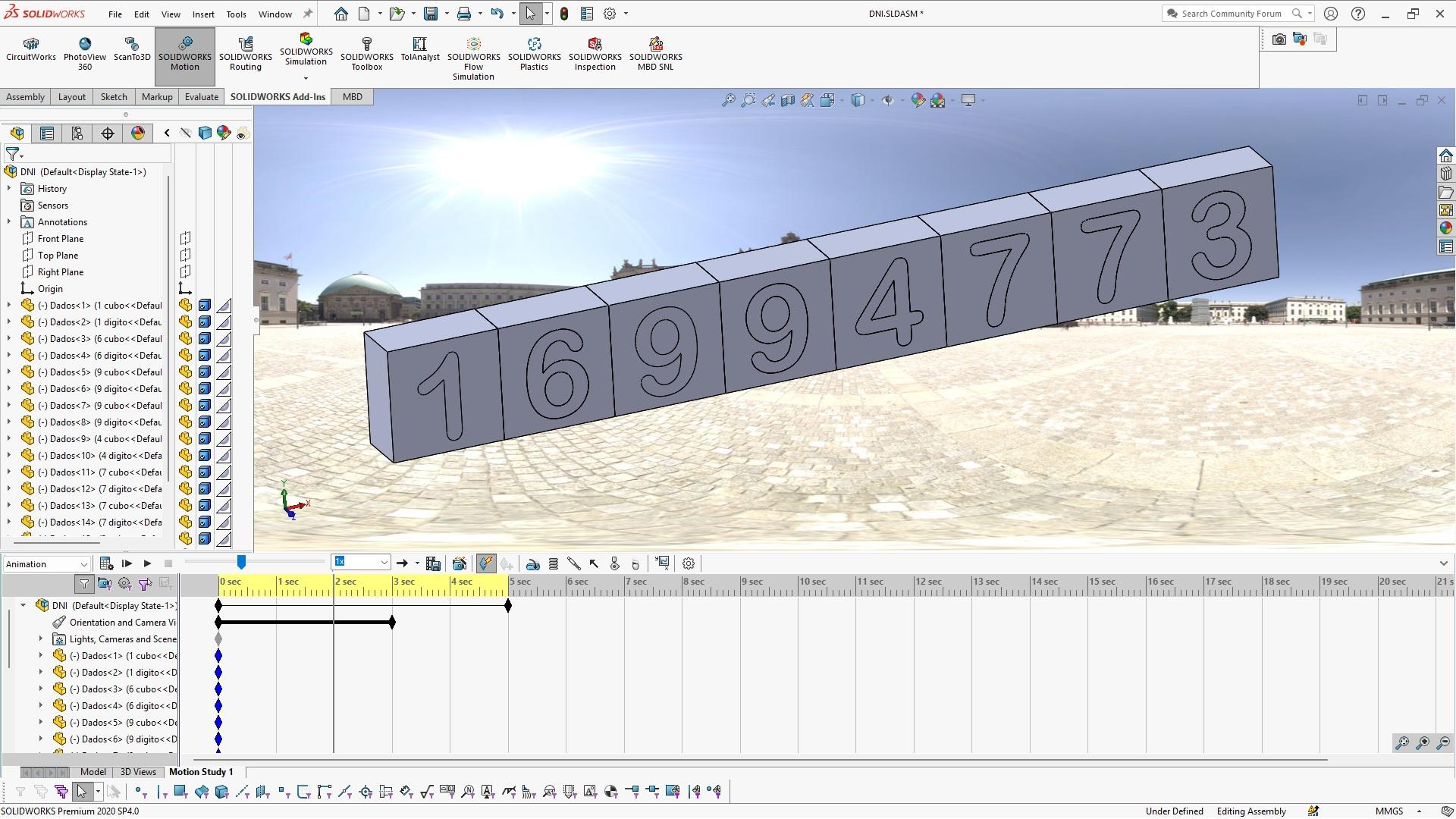Click Play from Start button
This screenshot has width=1456, height=819.
[127, 563]
